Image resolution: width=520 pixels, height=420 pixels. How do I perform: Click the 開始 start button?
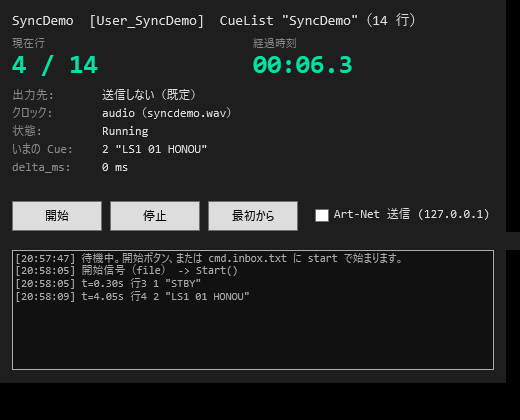coord(57,216)
